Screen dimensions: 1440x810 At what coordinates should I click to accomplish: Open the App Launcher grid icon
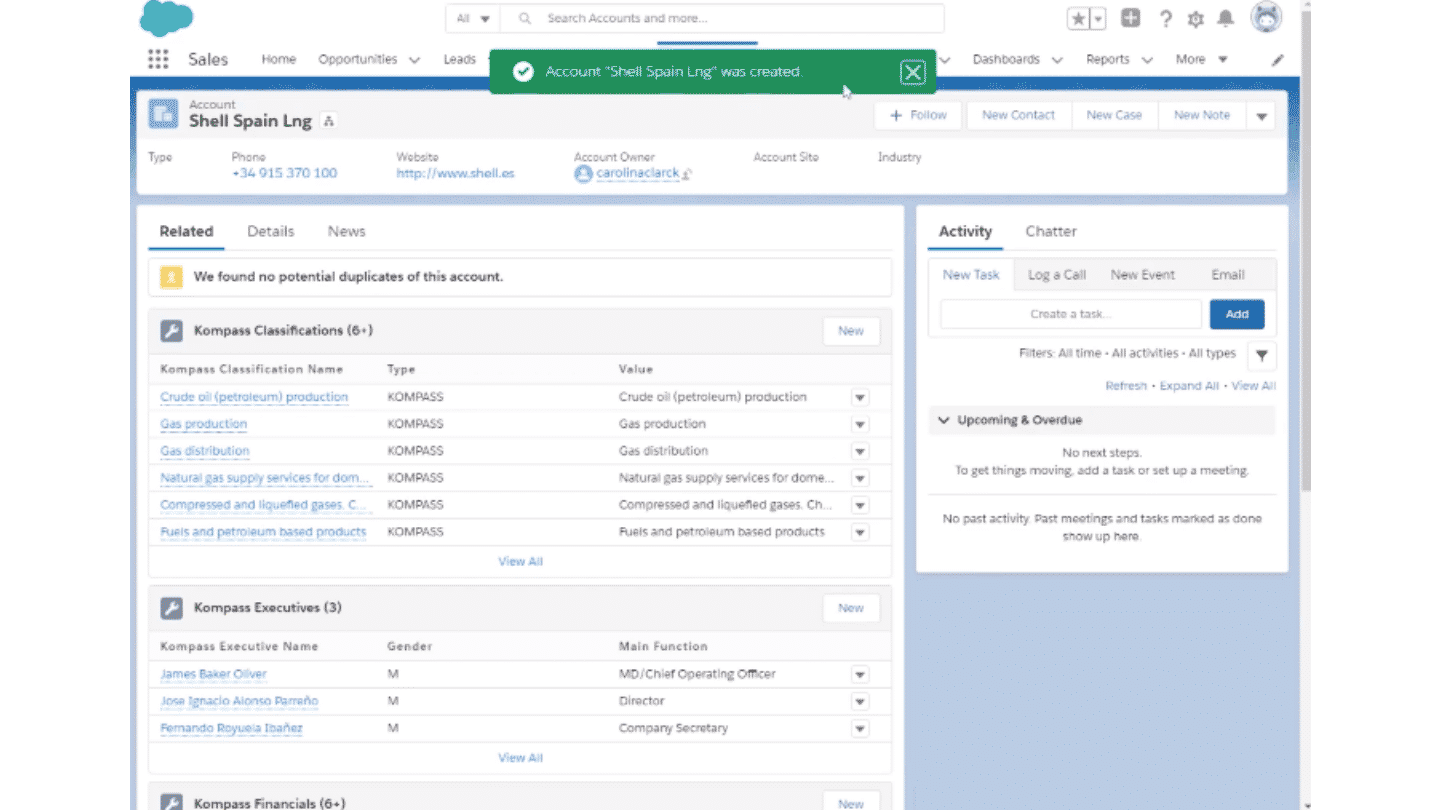pos(158,59)
